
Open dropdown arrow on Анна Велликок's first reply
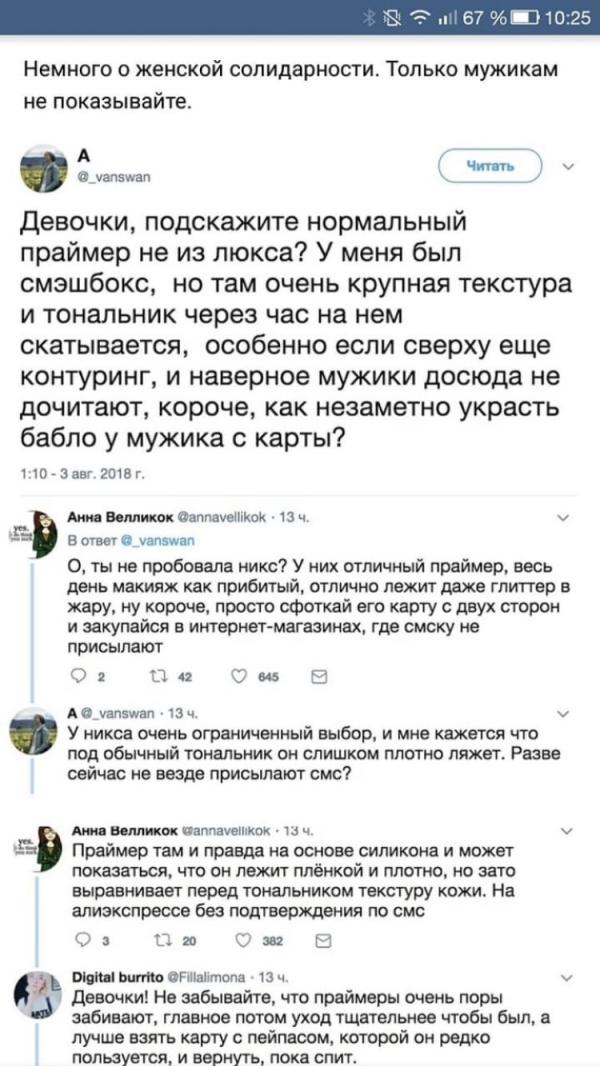point(563,518)
